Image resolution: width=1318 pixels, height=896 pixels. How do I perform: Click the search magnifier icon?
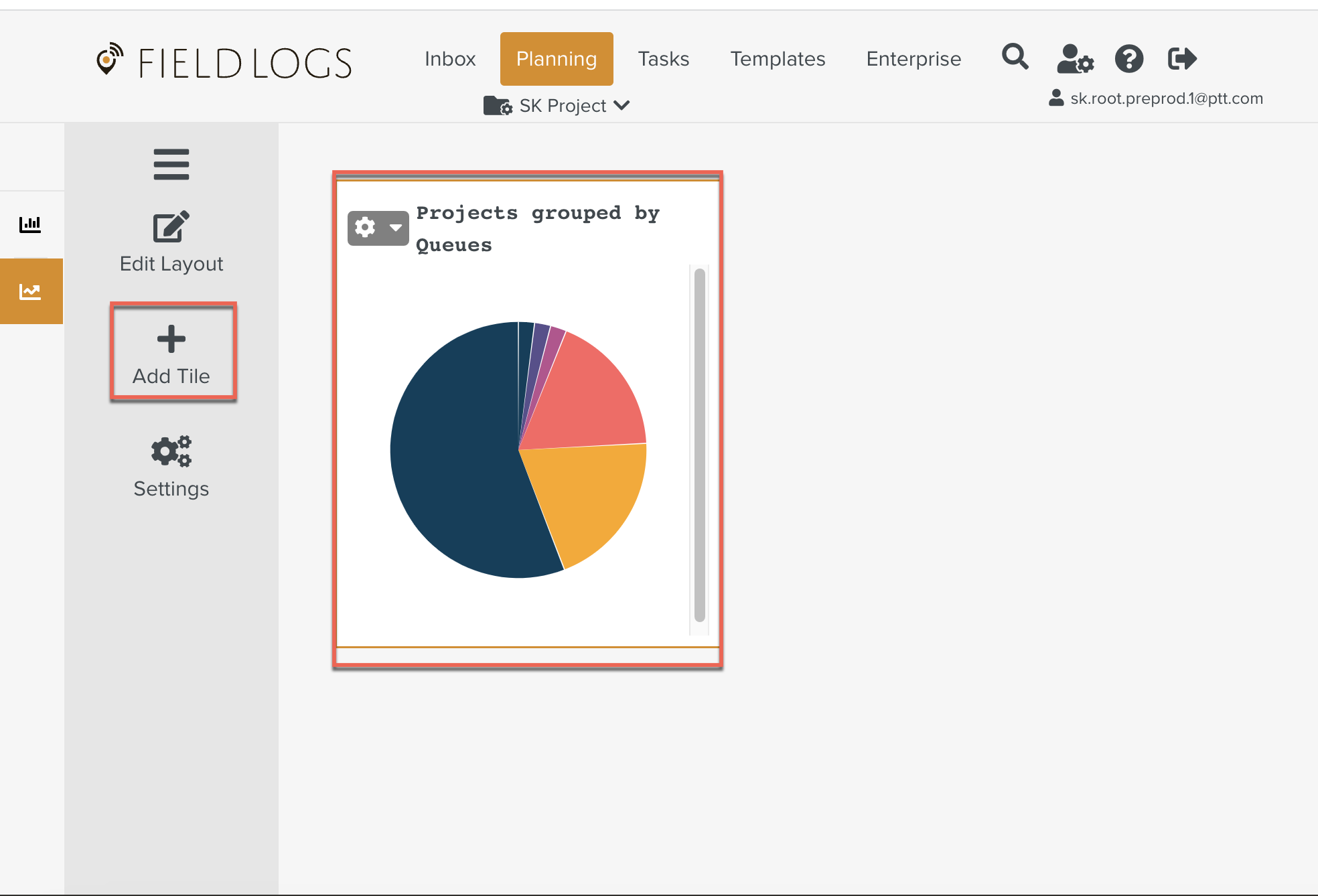(x=1015, y=58)
